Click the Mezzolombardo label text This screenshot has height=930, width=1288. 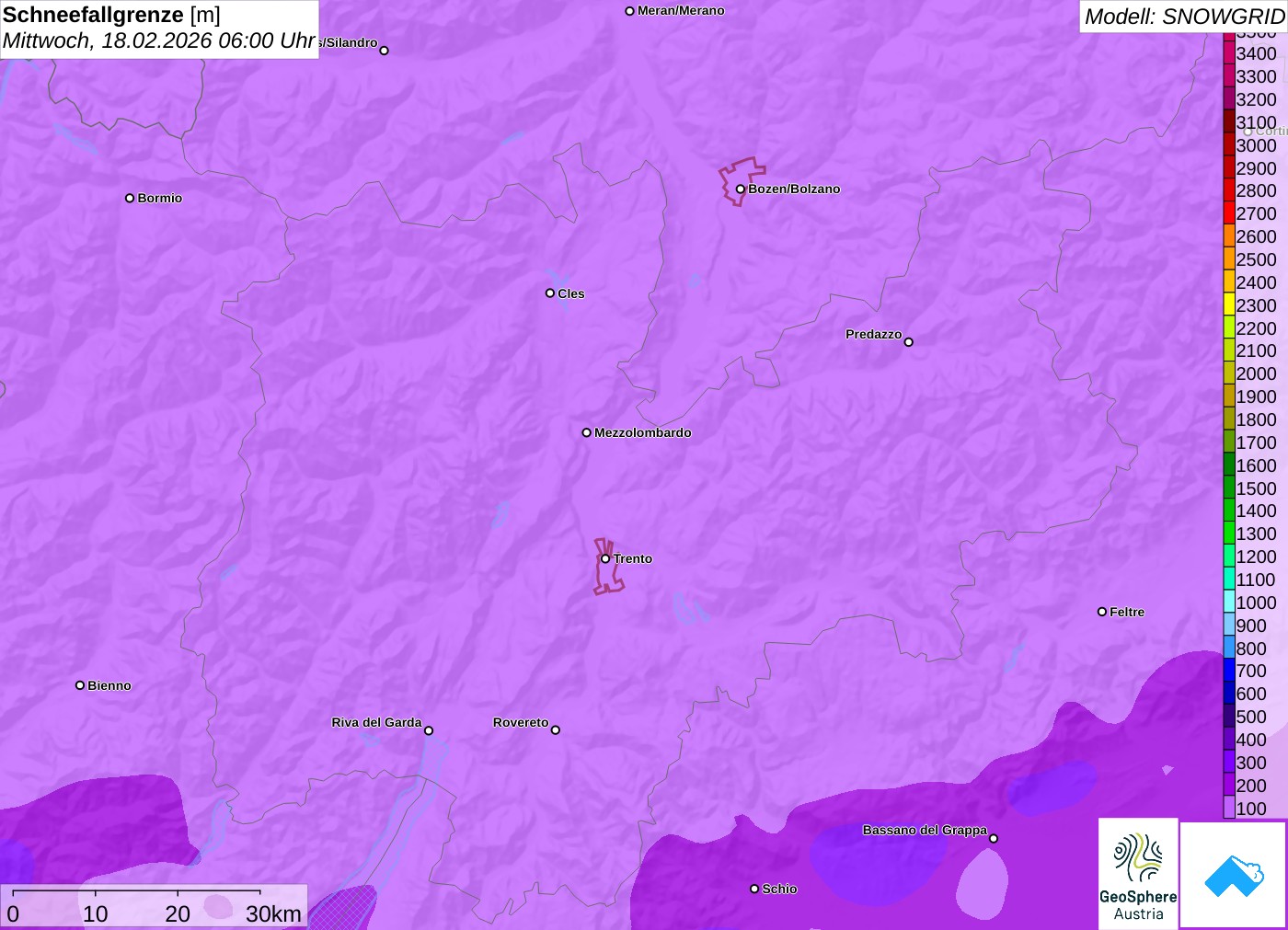point(643,432)
